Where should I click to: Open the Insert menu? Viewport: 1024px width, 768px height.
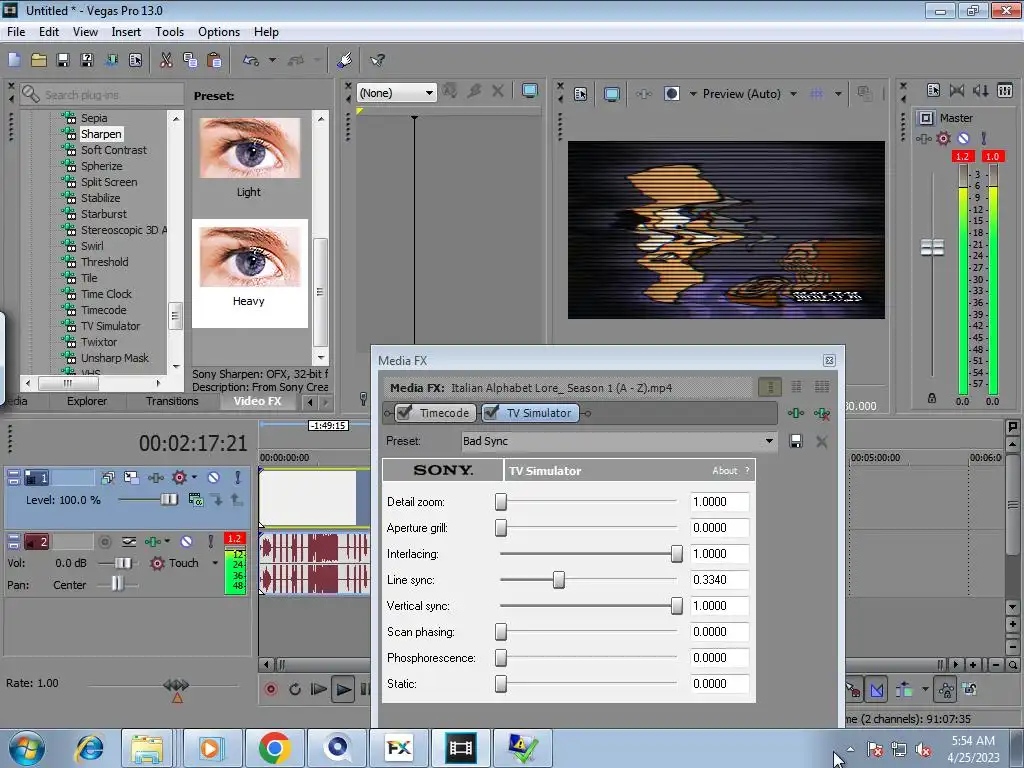coord(126,31)
